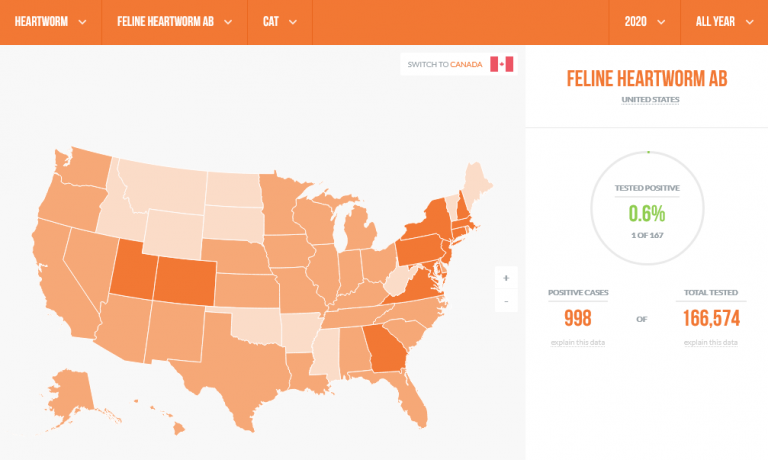Open the Heartworm disease dropdown

(50, 21)
